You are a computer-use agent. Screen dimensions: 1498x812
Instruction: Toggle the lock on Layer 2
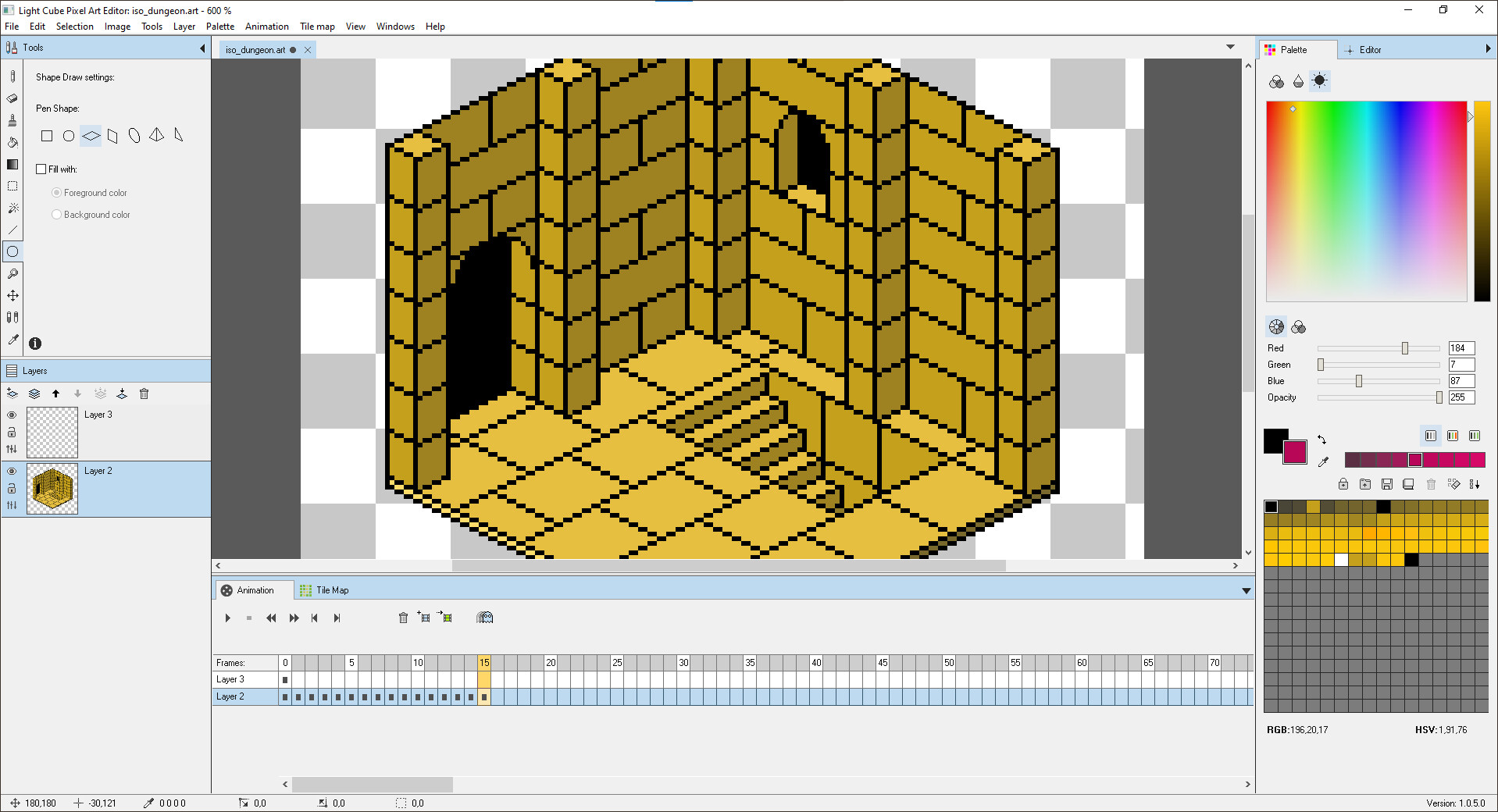12,488
